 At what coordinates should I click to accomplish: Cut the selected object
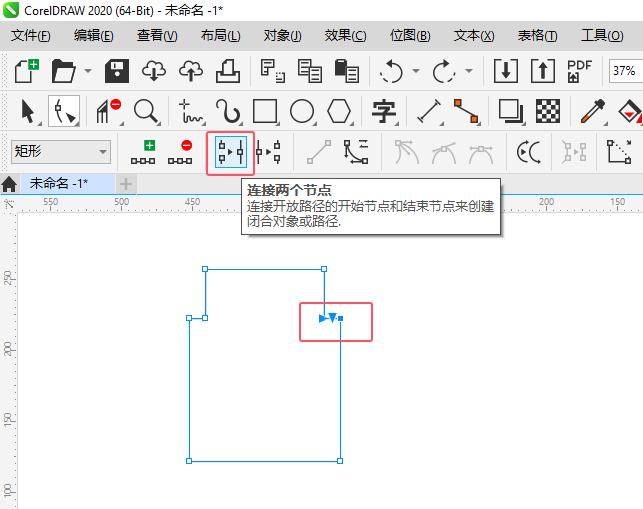273,71
